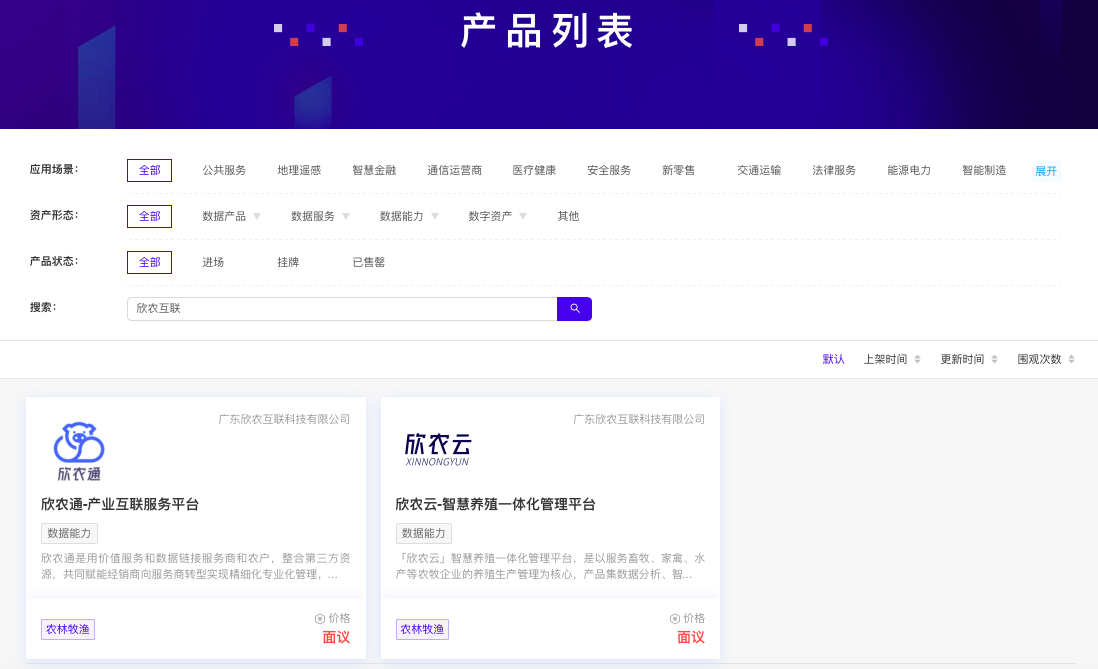Viewport: 1098px width, 669px height.
Task: Select the 其他 asset type
Action: pos(568,216)
